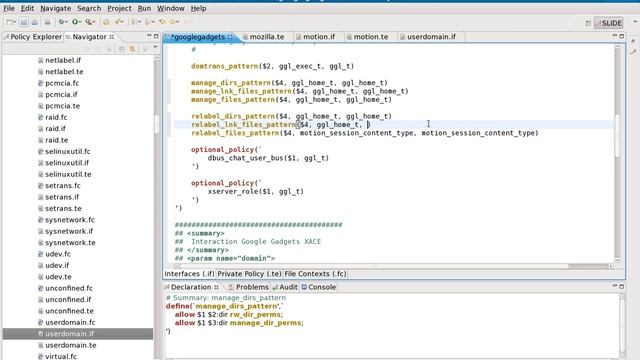Select userdomain.te in Navigator
Screen dimensions: 640x360
(71, 345)
